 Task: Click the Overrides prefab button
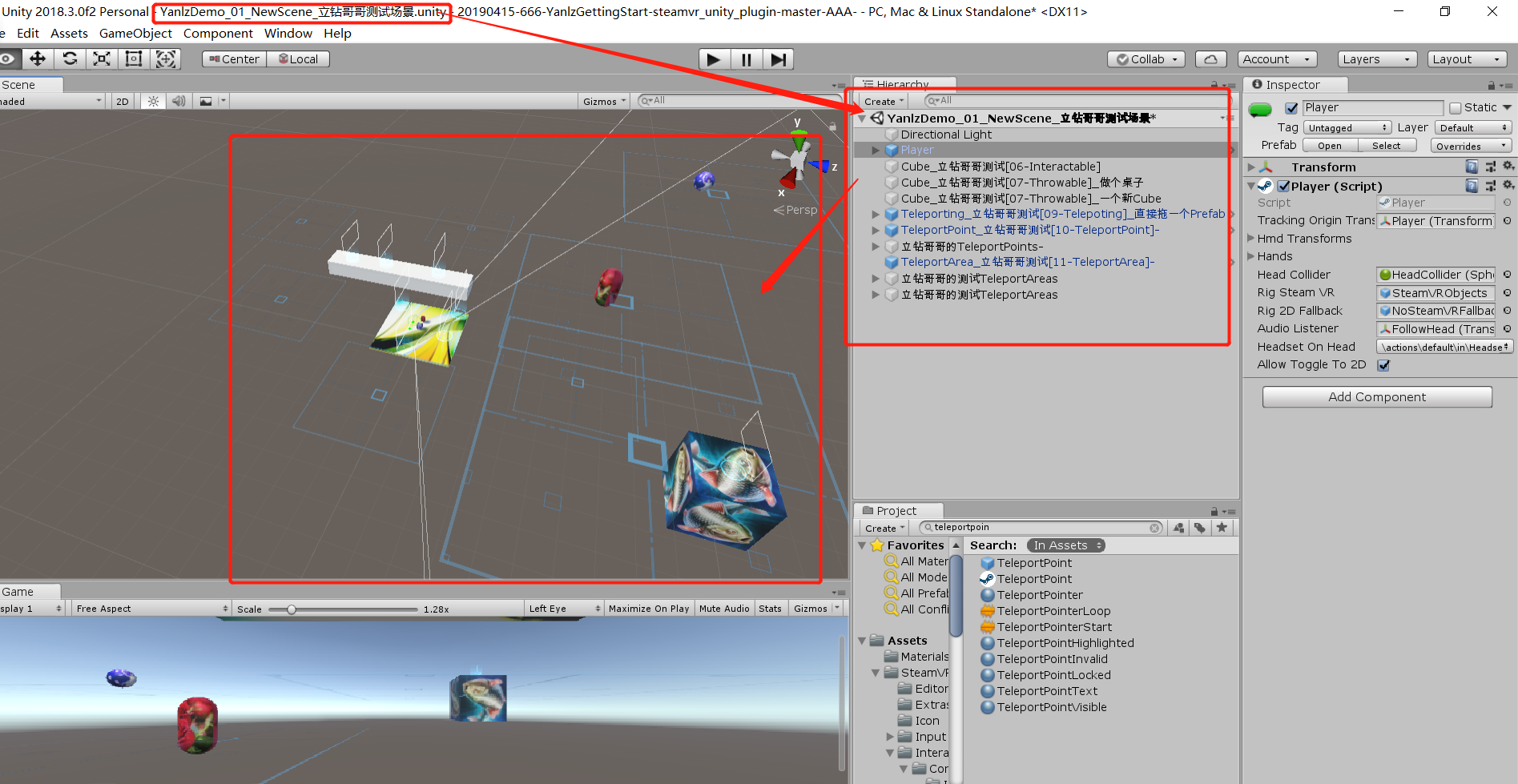[x=1471, y=145]
